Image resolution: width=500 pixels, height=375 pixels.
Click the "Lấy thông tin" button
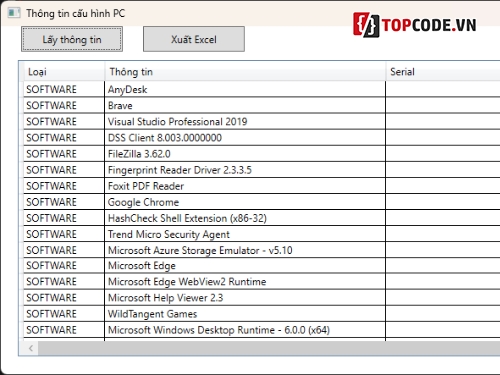72,39
